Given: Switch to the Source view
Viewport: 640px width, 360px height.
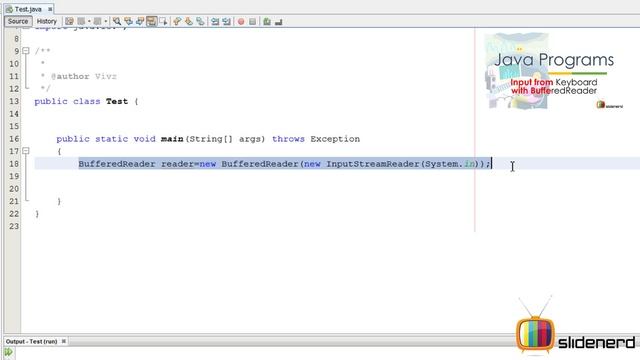Looking at the screenshot, I should click(18, 21).
